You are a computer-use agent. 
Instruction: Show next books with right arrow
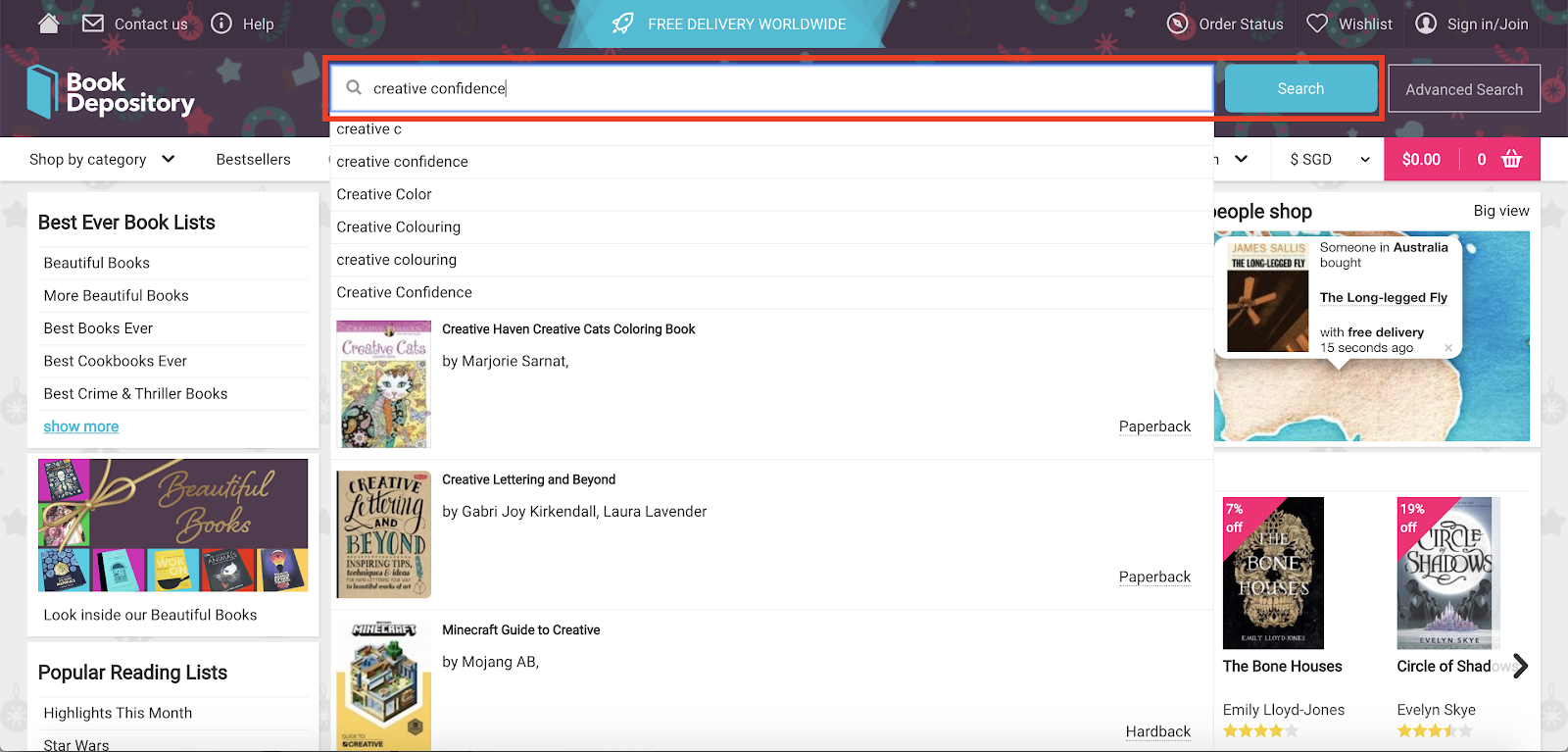point(1519,666)
